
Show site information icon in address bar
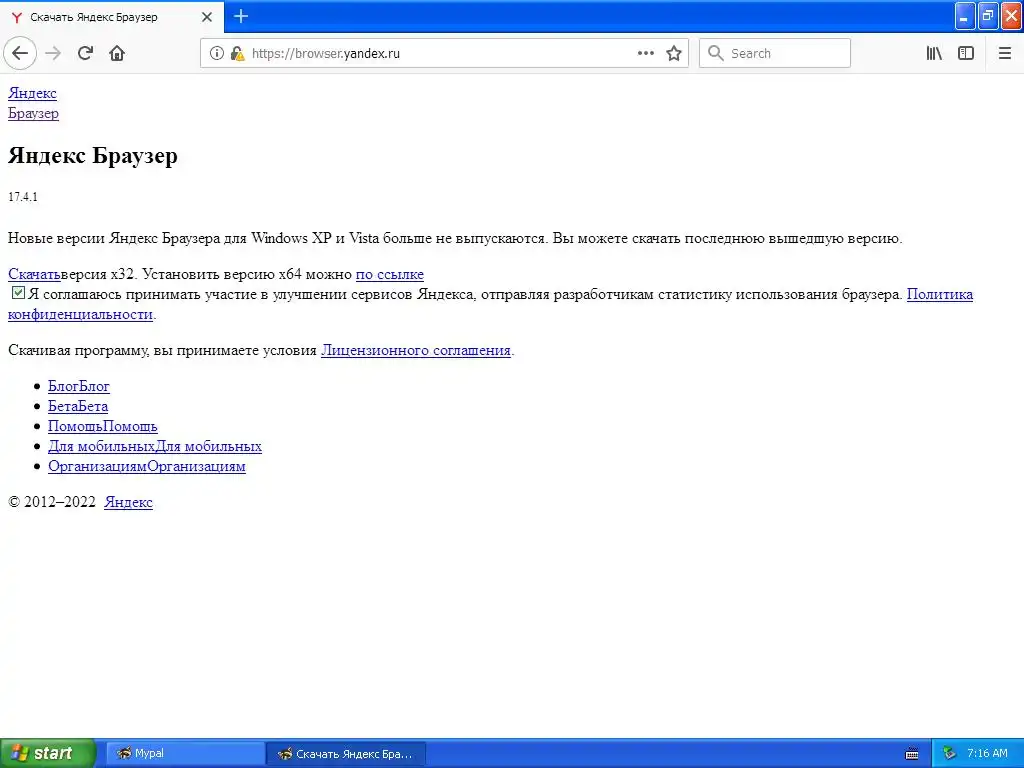(x=217, y=54)
